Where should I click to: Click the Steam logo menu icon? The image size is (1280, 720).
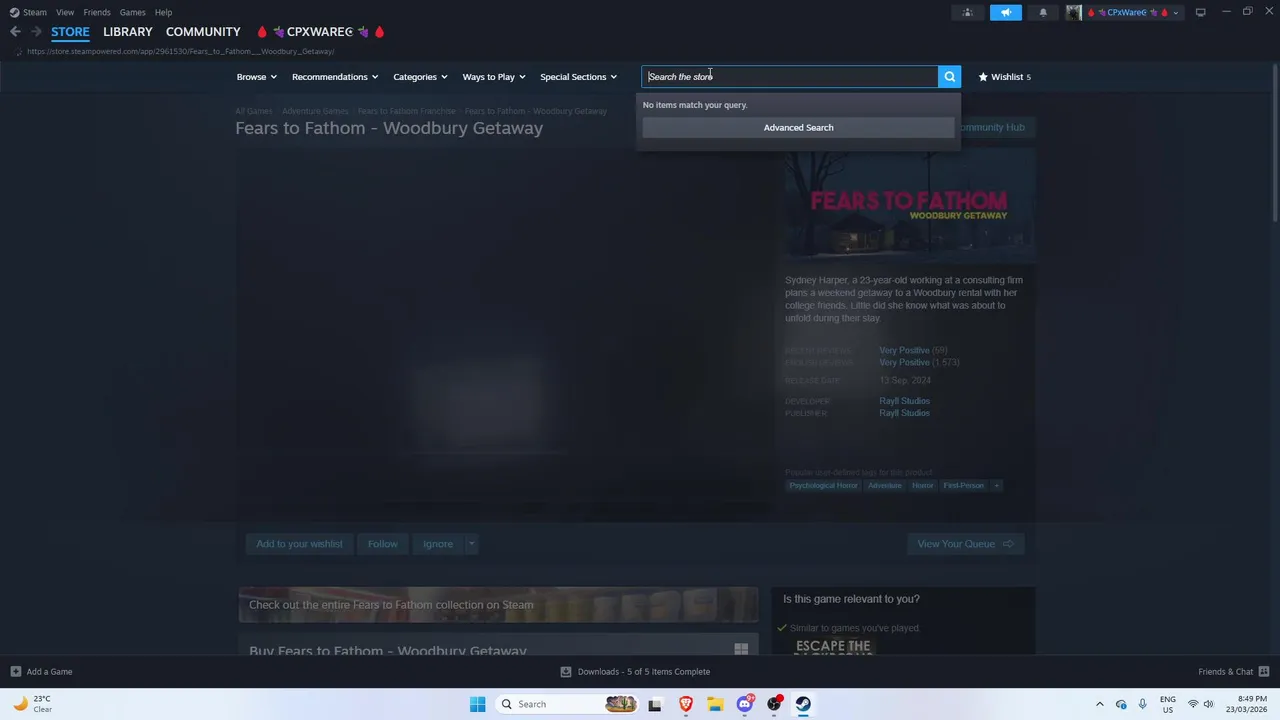point(14,12)
